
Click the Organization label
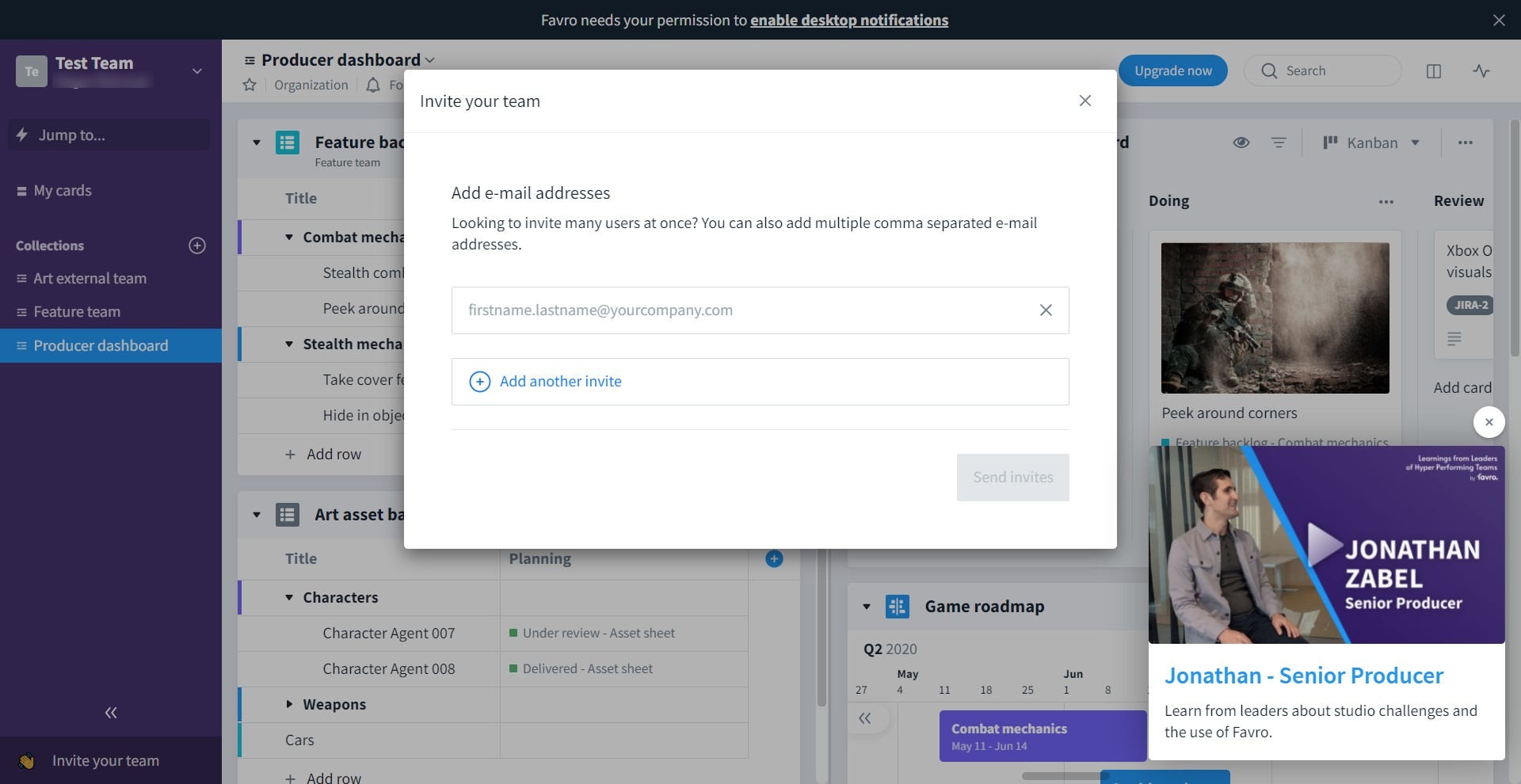coord(311,85)
